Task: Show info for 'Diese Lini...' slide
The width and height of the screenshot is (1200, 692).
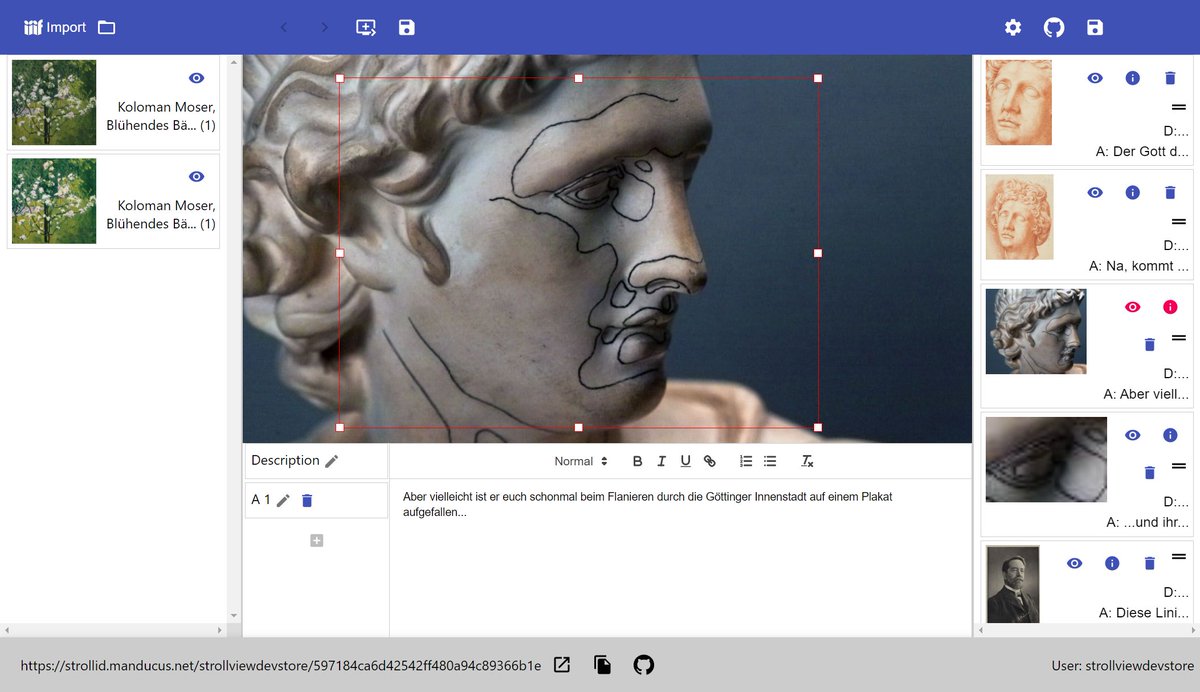Action: coord(1111,563)
